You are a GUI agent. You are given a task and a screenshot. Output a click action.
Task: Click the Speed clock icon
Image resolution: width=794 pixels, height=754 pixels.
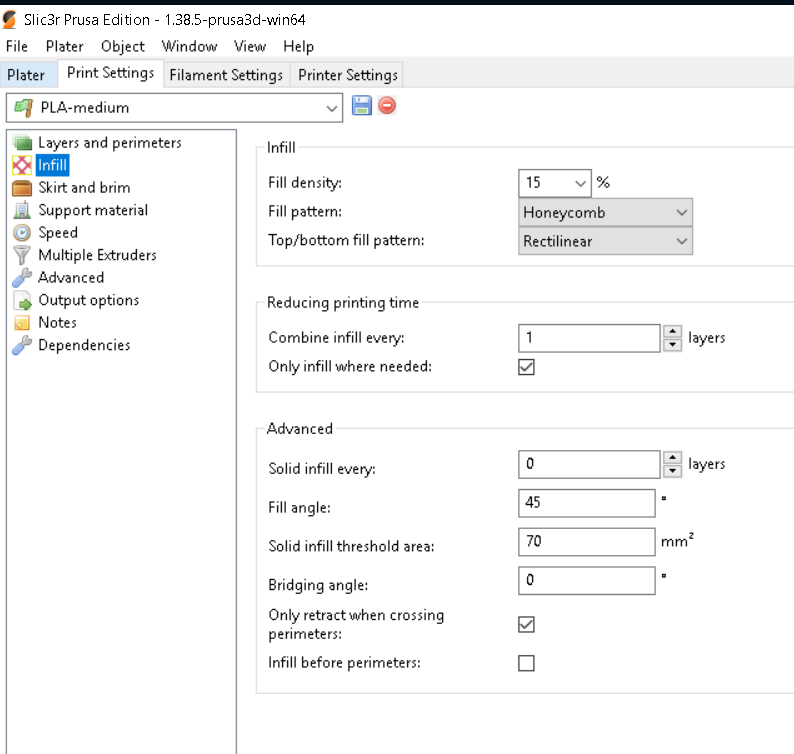click(22, 232)
